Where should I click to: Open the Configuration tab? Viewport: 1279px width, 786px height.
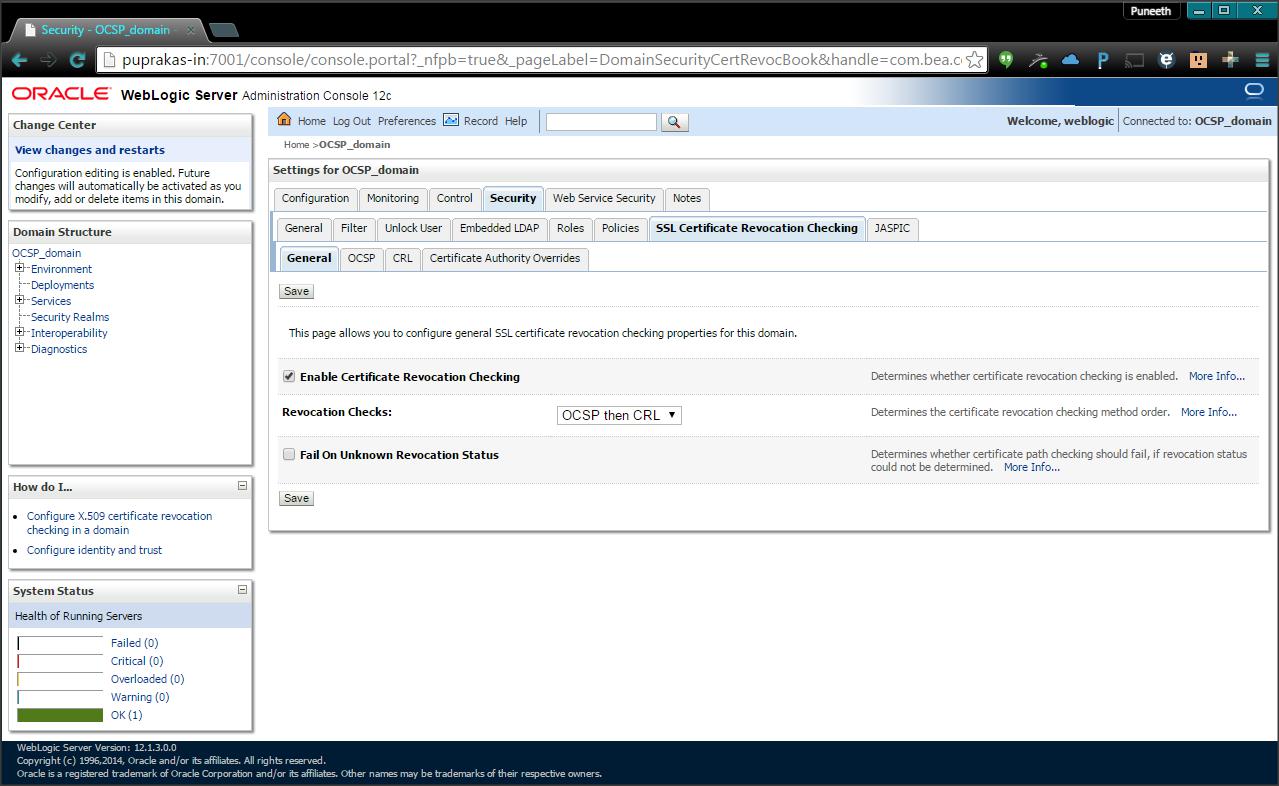click(x=315, y=198)
